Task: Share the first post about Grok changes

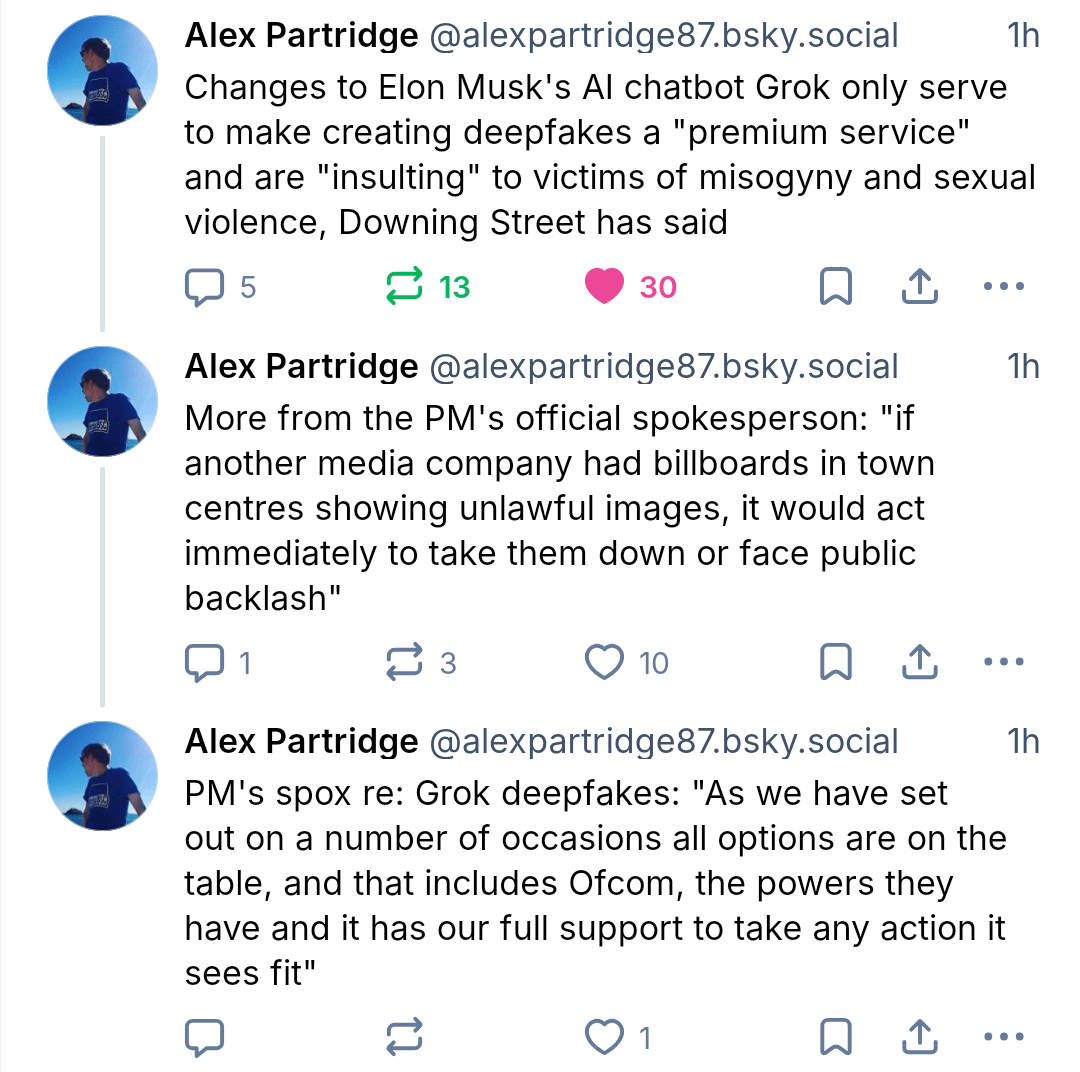Action: 919,288
